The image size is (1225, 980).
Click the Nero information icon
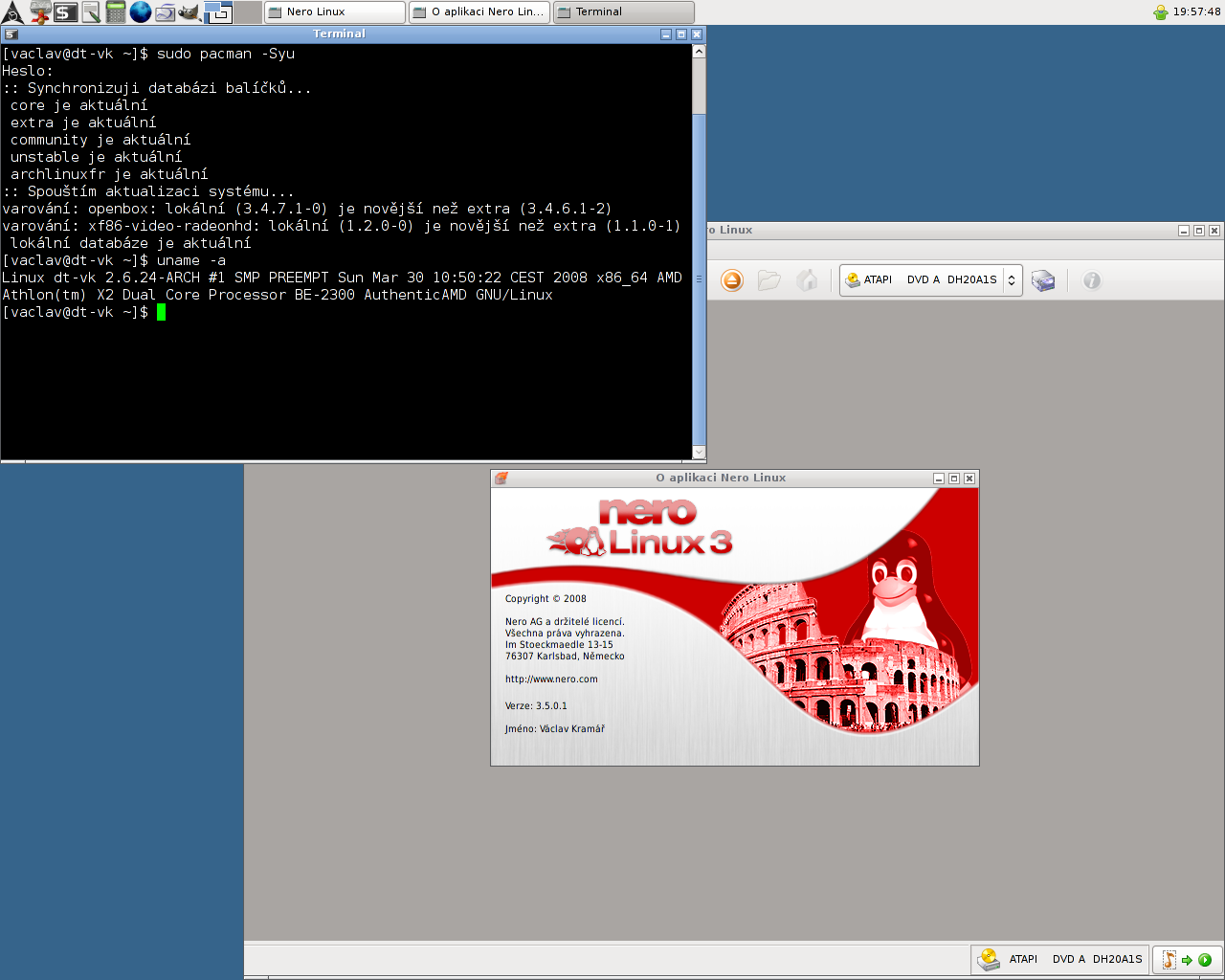1092,280
